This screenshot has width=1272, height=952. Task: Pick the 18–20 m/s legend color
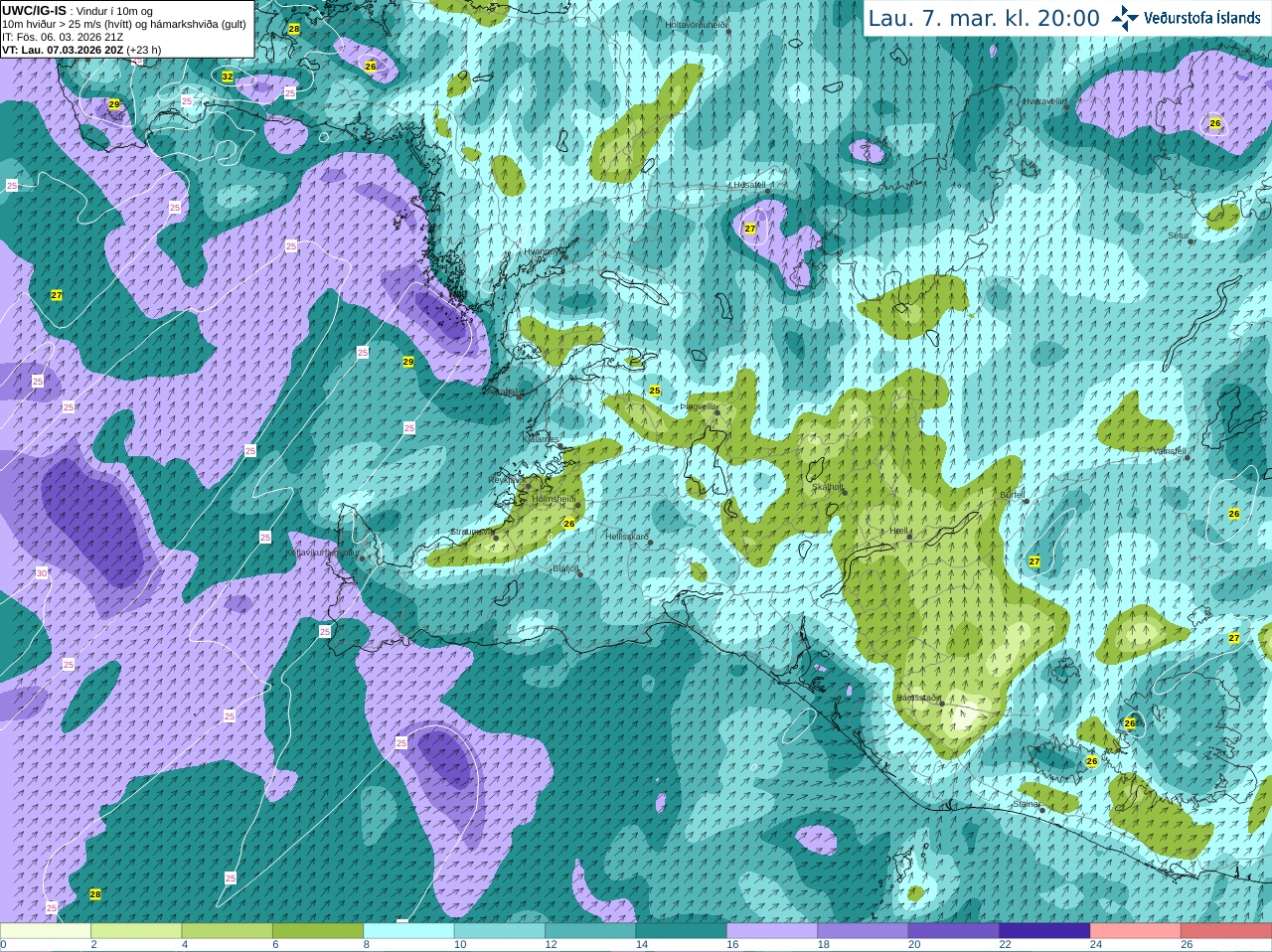coord(864,931)
